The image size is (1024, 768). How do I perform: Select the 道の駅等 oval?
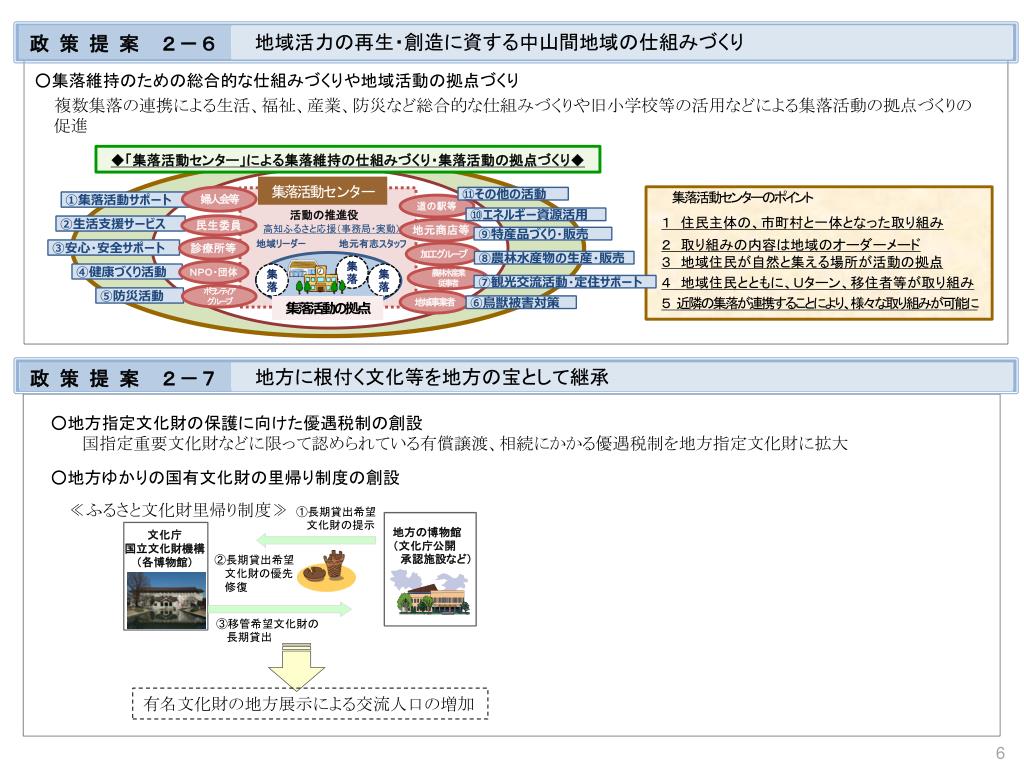click(436, 206)
